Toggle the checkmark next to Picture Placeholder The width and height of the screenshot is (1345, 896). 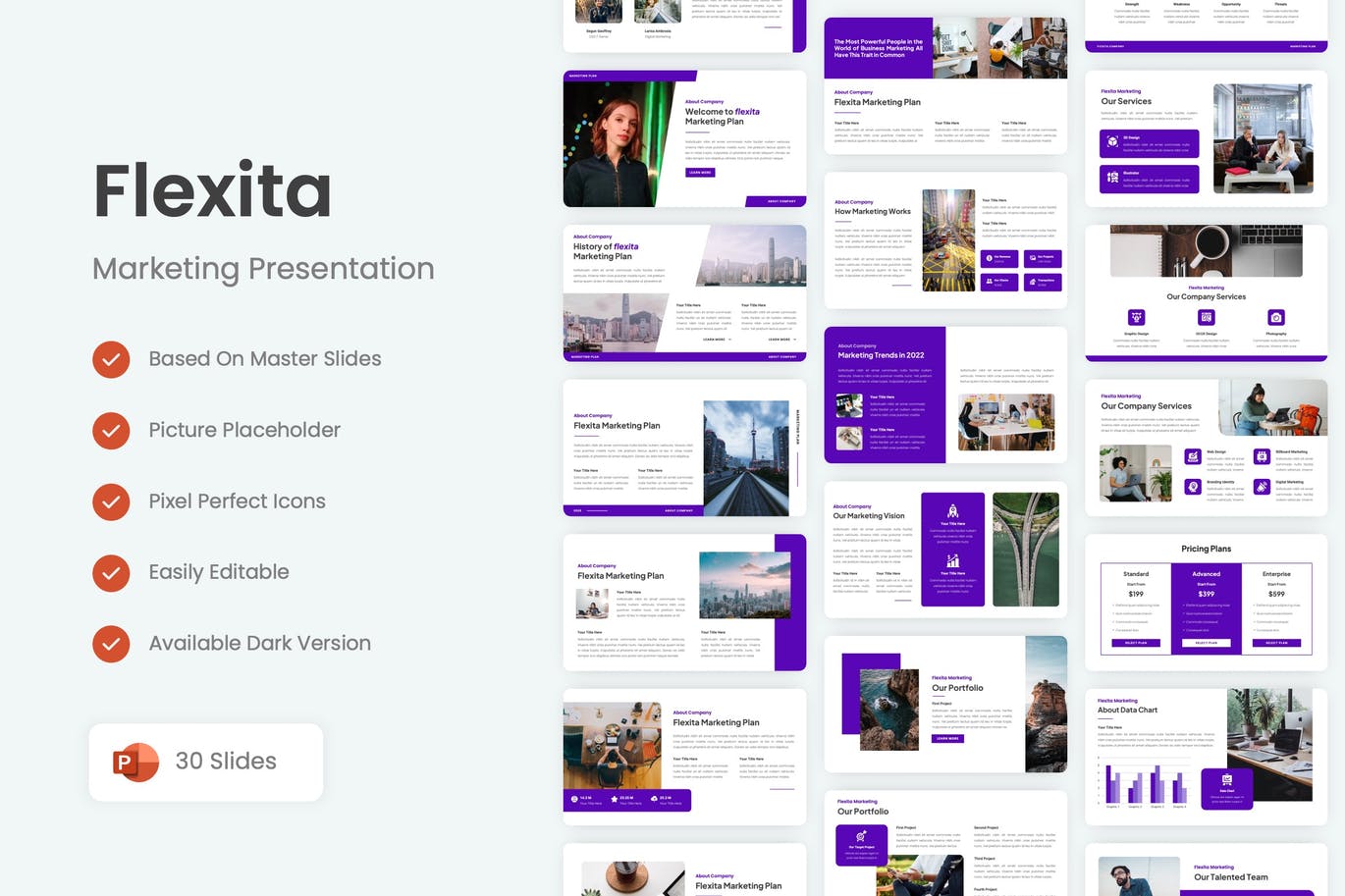111,431
